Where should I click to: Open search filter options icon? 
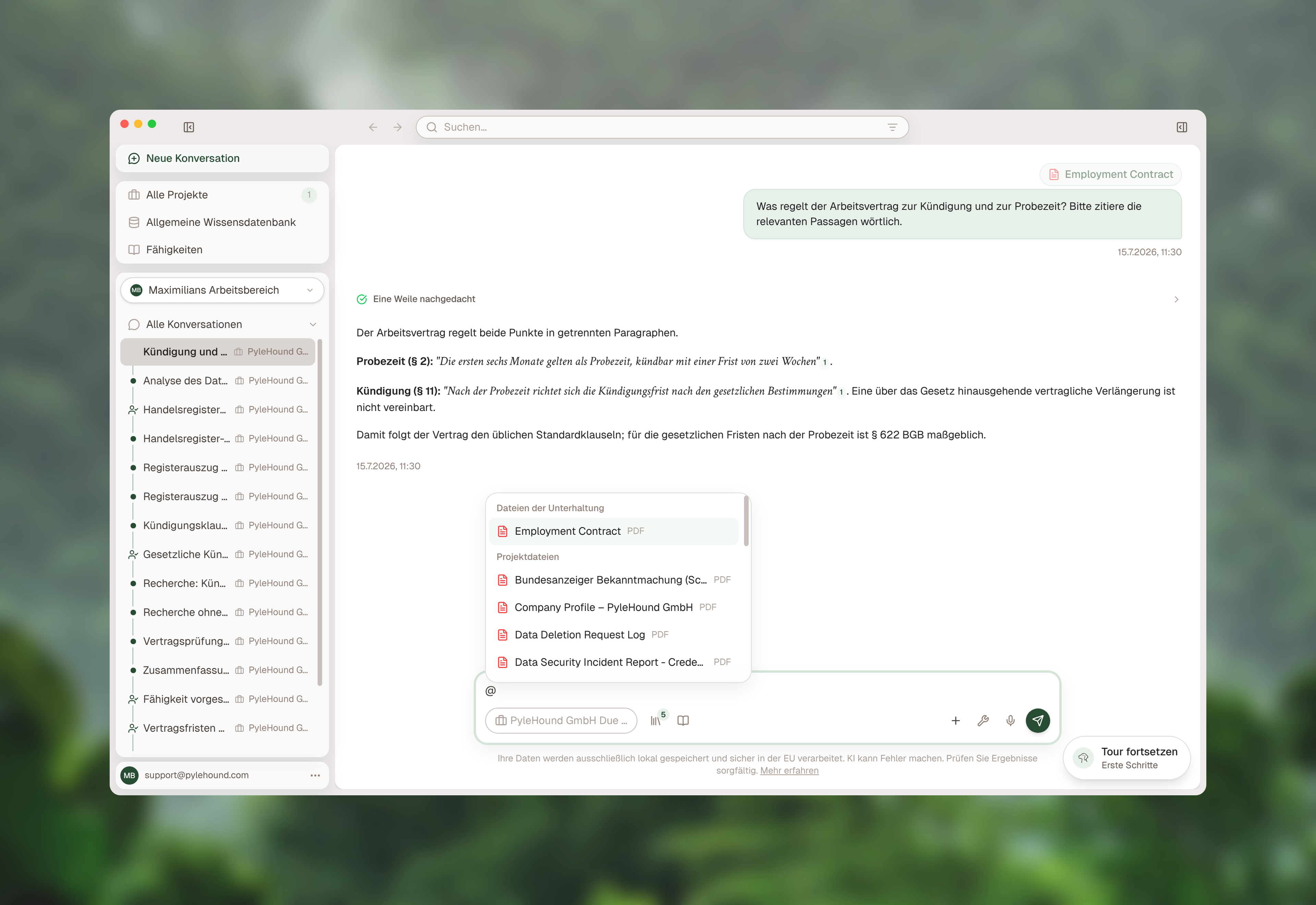[x=892, y=127]
